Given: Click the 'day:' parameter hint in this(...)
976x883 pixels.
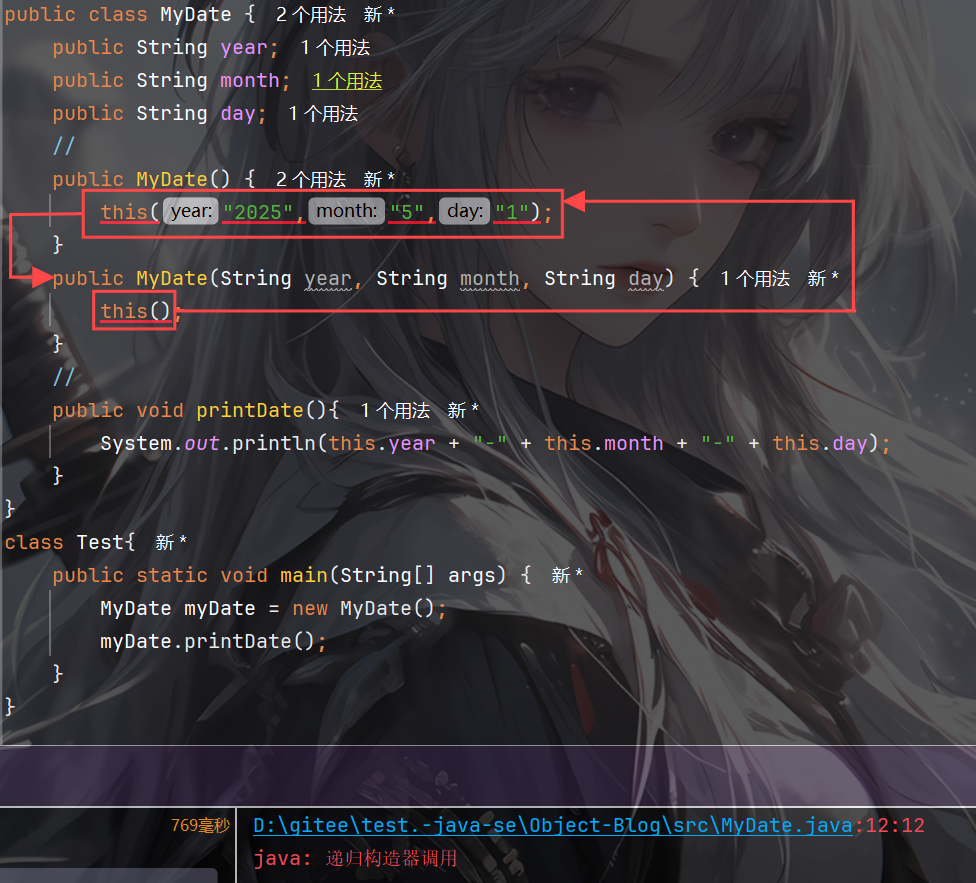Looking at the screenshot, I should pos(464,211).
